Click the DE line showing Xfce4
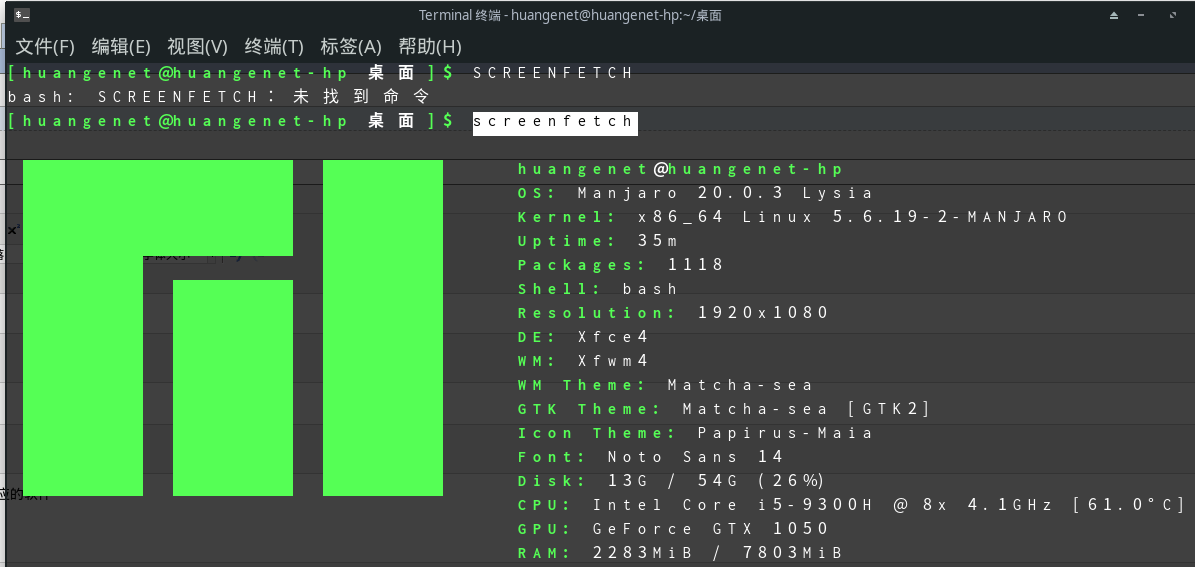 (583, 337)
